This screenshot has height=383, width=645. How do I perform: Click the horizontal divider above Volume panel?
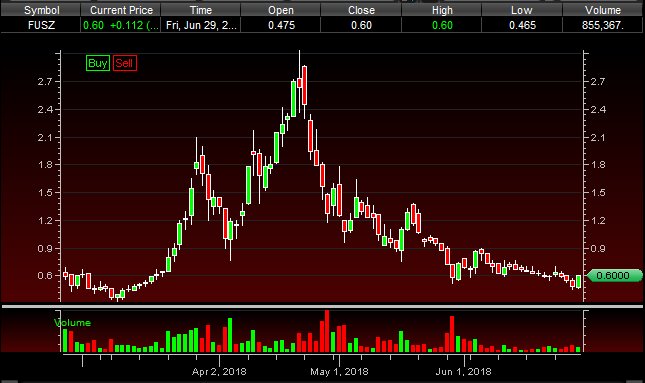click(322, 306)
